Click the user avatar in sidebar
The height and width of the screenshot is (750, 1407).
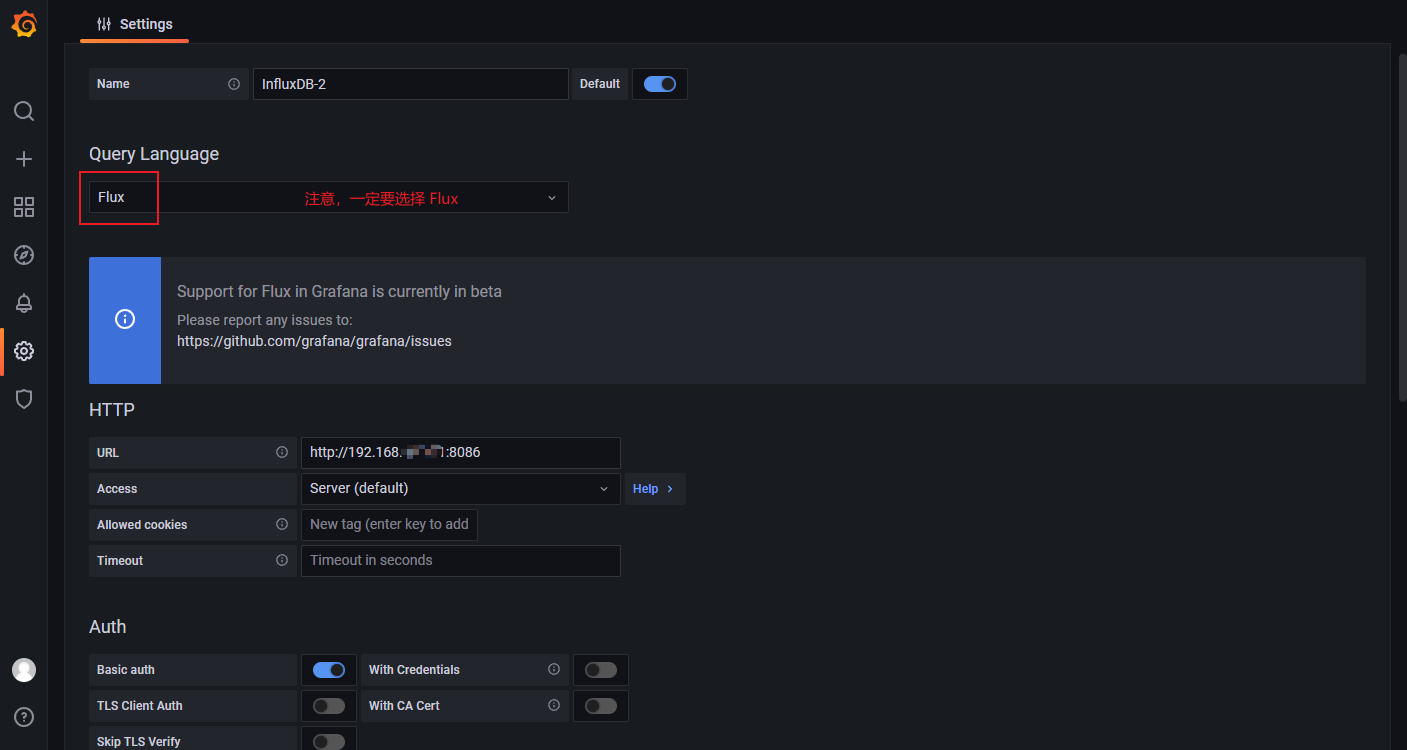[24, 670]
